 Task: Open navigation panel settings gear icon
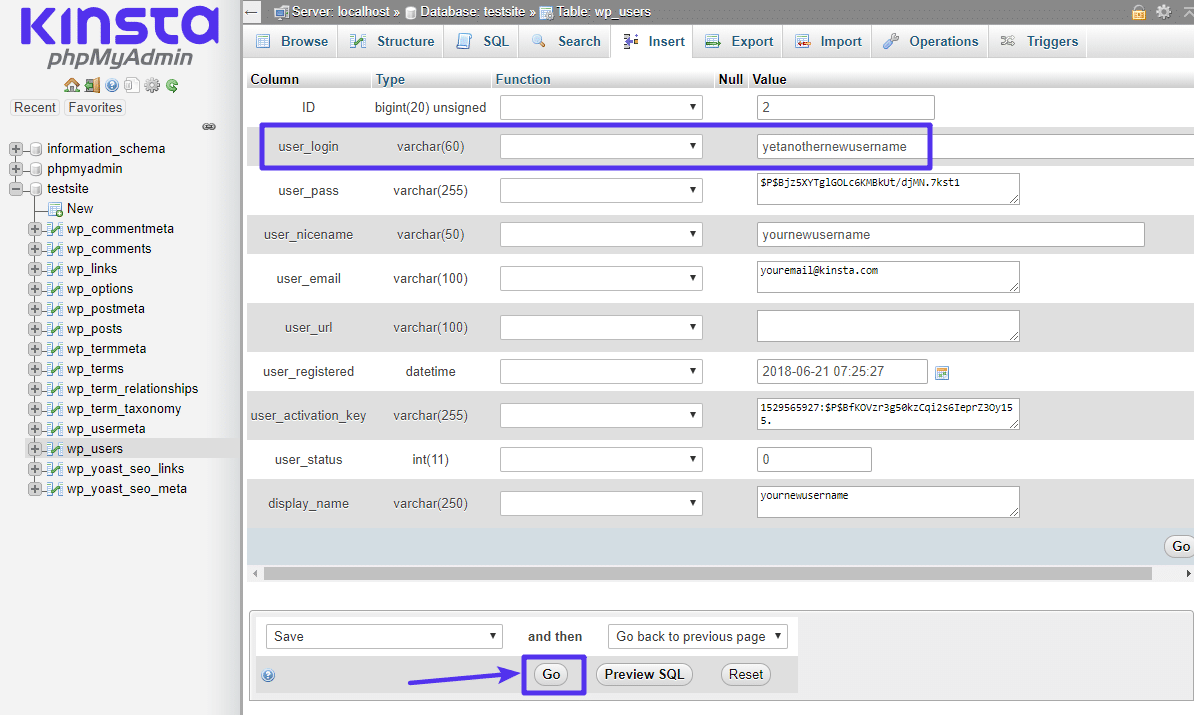tap(151, 85)
